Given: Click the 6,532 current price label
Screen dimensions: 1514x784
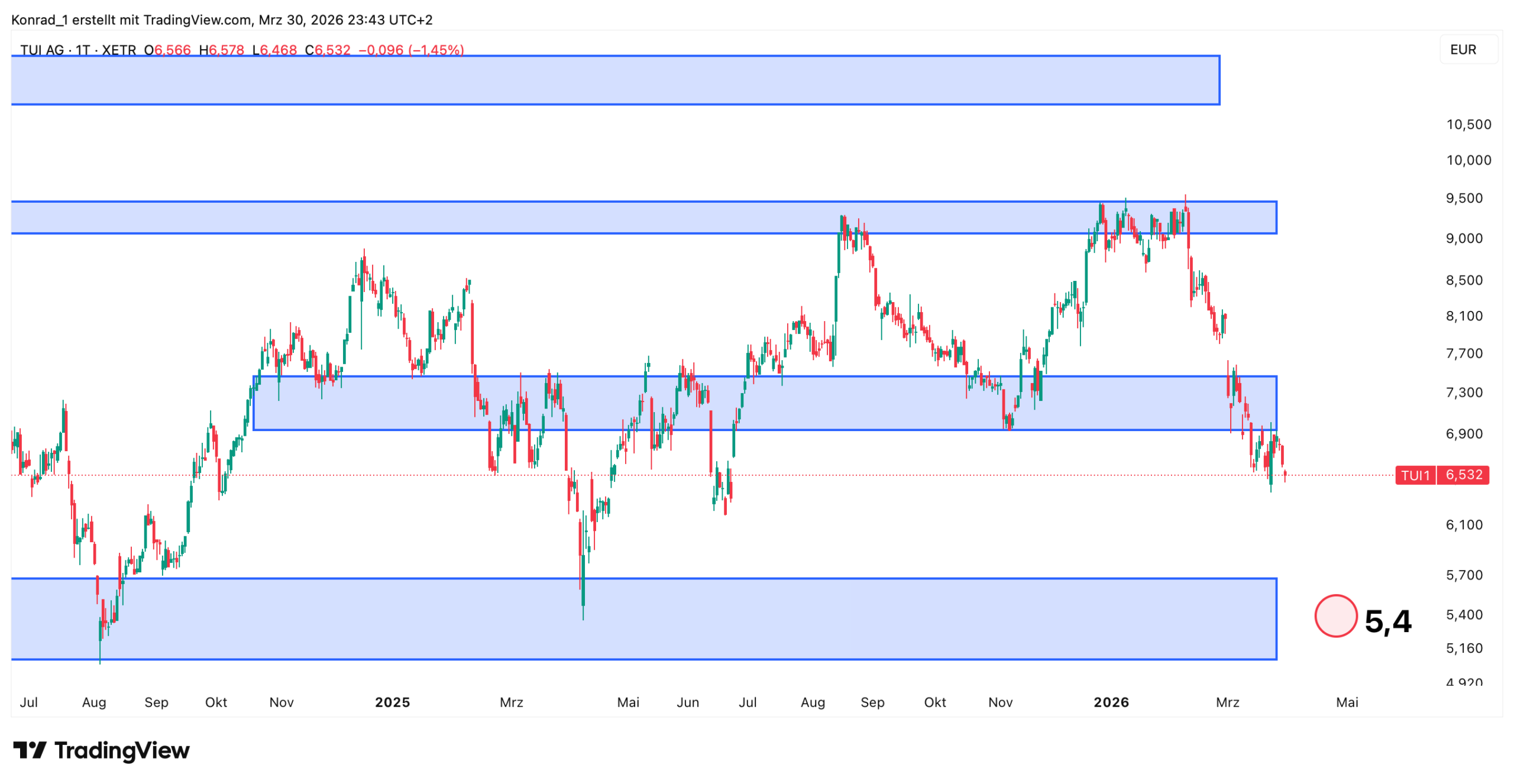Looking at the screenshot, I should coord(1463,475).
